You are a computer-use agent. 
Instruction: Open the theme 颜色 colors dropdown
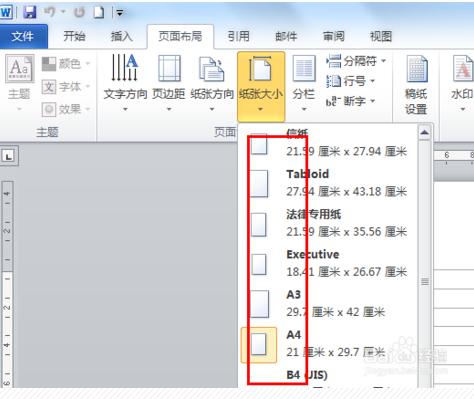coord(66,63)
